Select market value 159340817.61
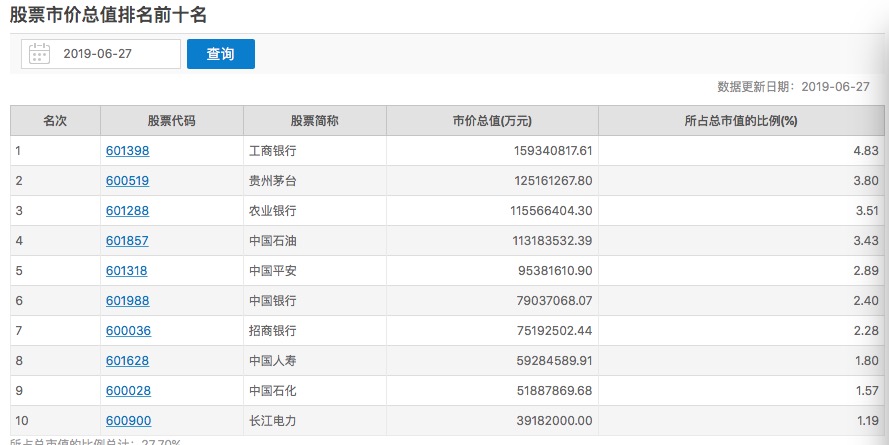Viewport: 889px width, 445px height. point(553,151)
